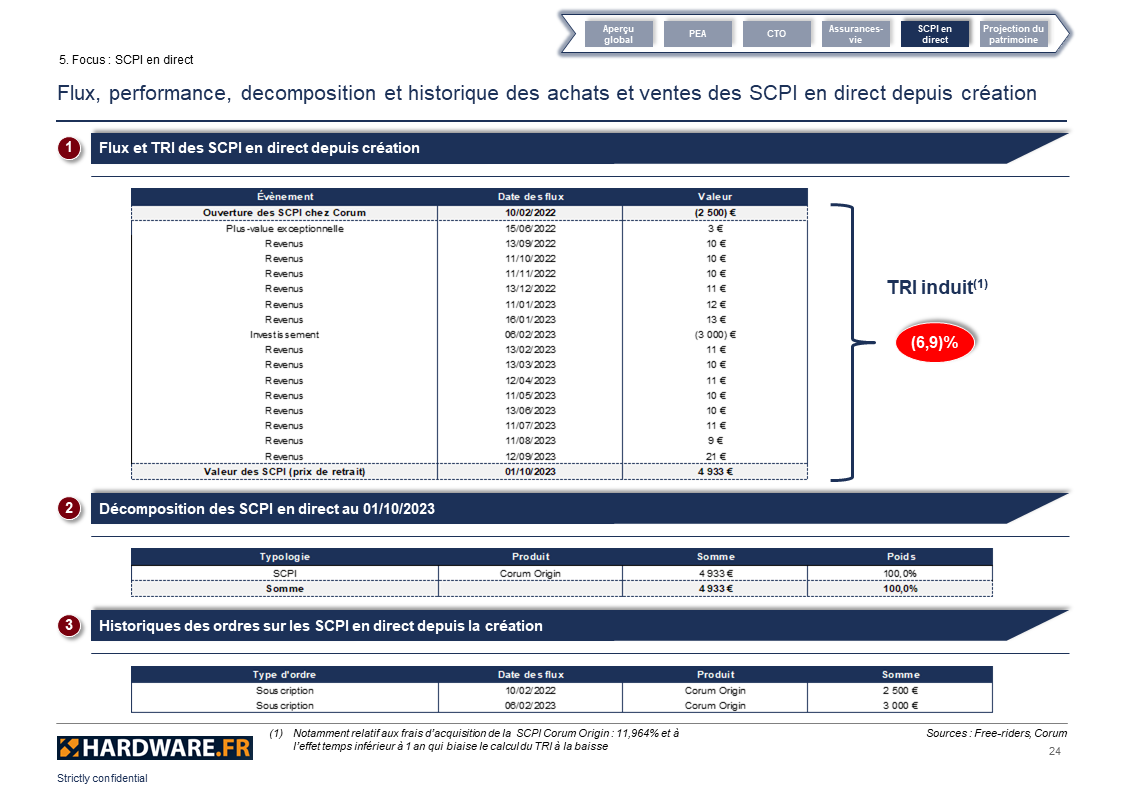Select the SCPI en direct tab
Image resolution: width=1123 pixels, height=794 pixels.
935,34
